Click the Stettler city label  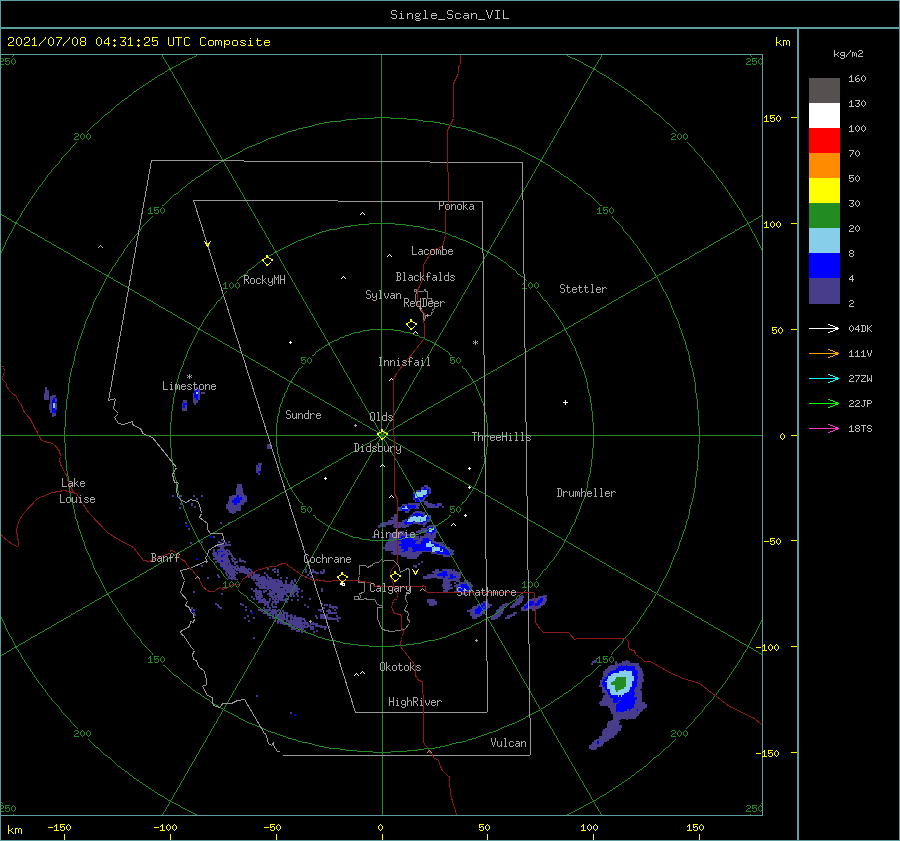[583, 289]
